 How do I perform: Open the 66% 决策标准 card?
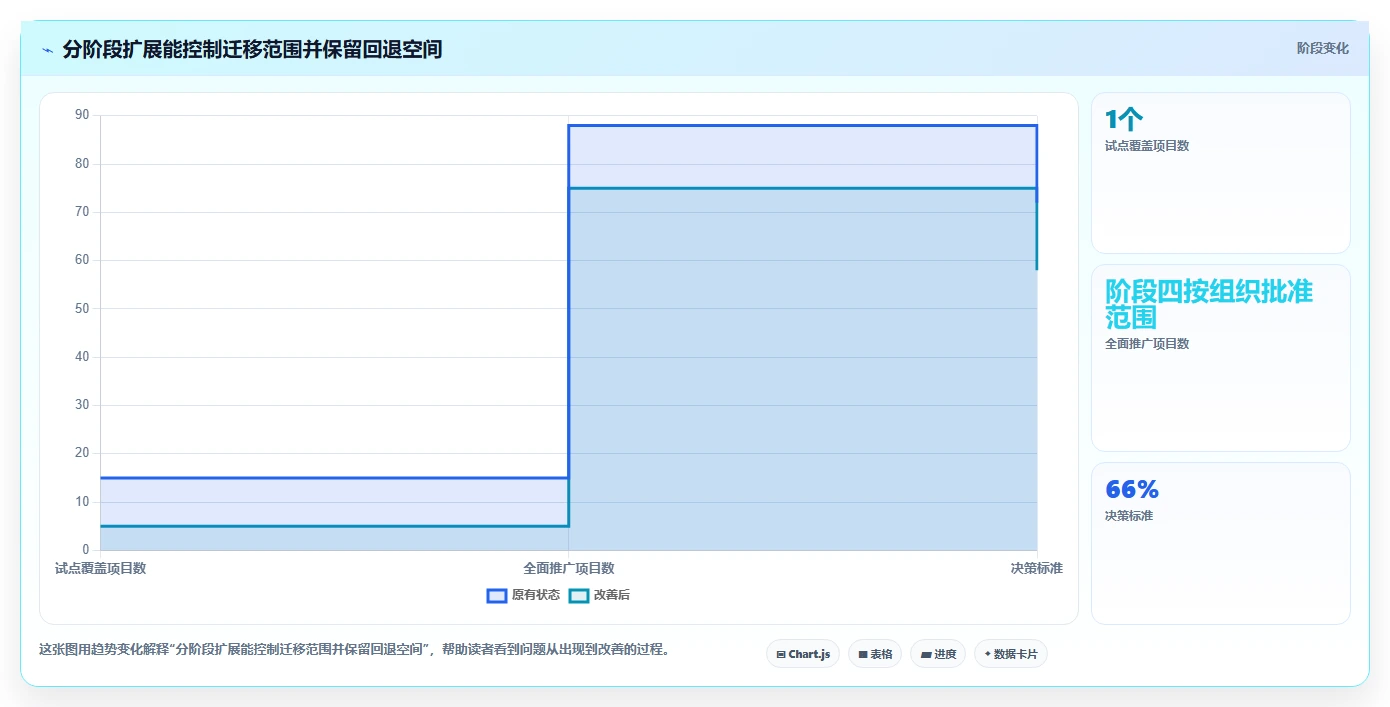click(x=1221, y=543)
